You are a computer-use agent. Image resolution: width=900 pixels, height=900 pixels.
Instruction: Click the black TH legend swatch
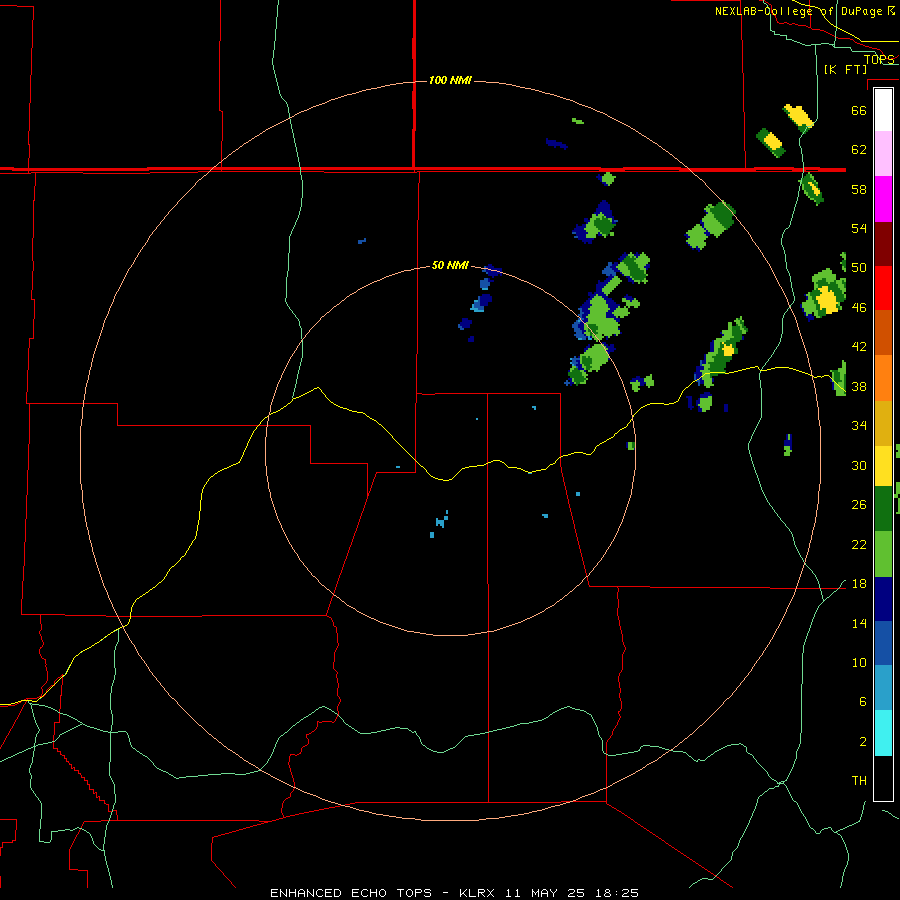883,778
